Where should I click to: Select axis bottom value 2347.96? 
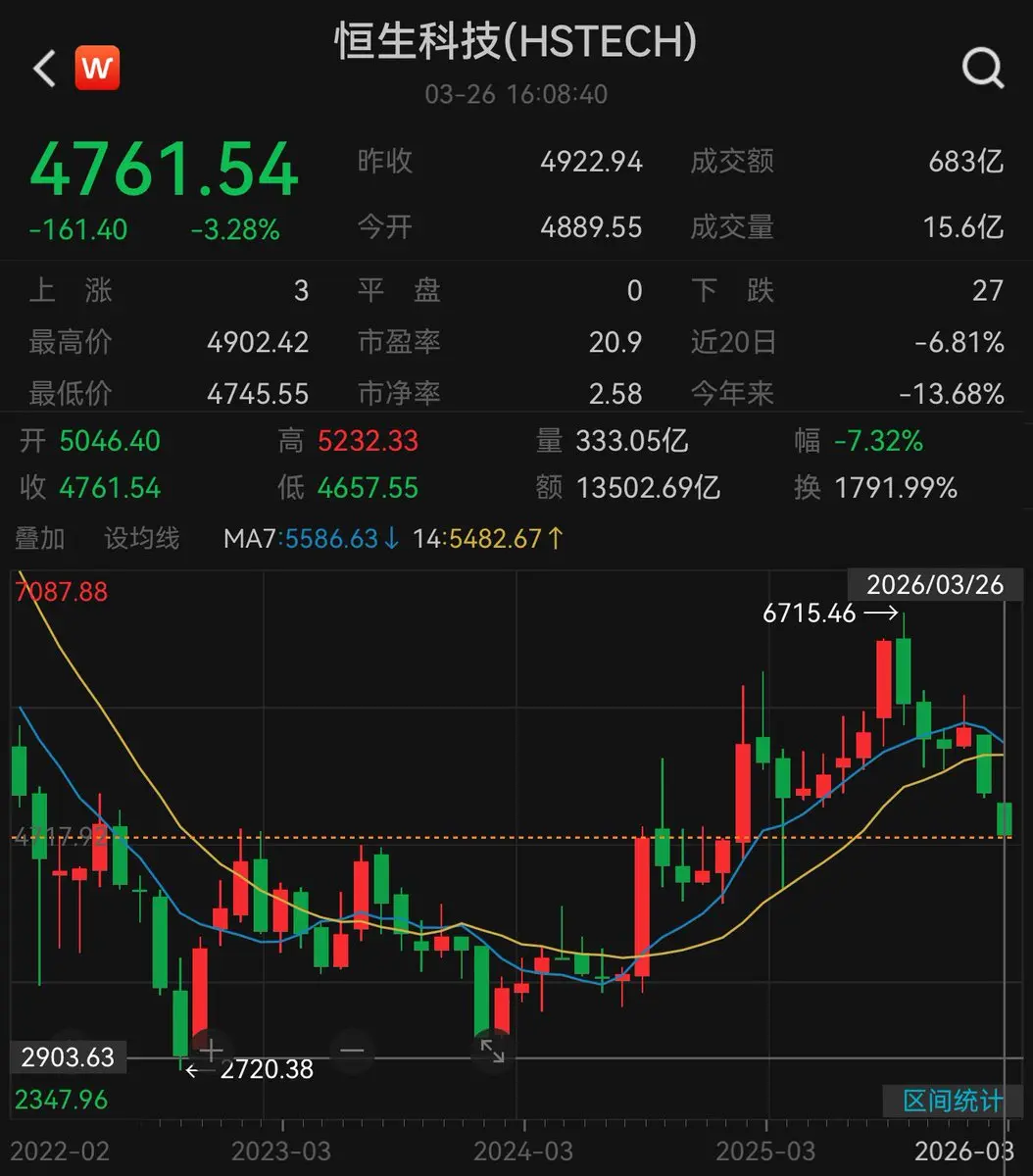[x=61, y=1100]
